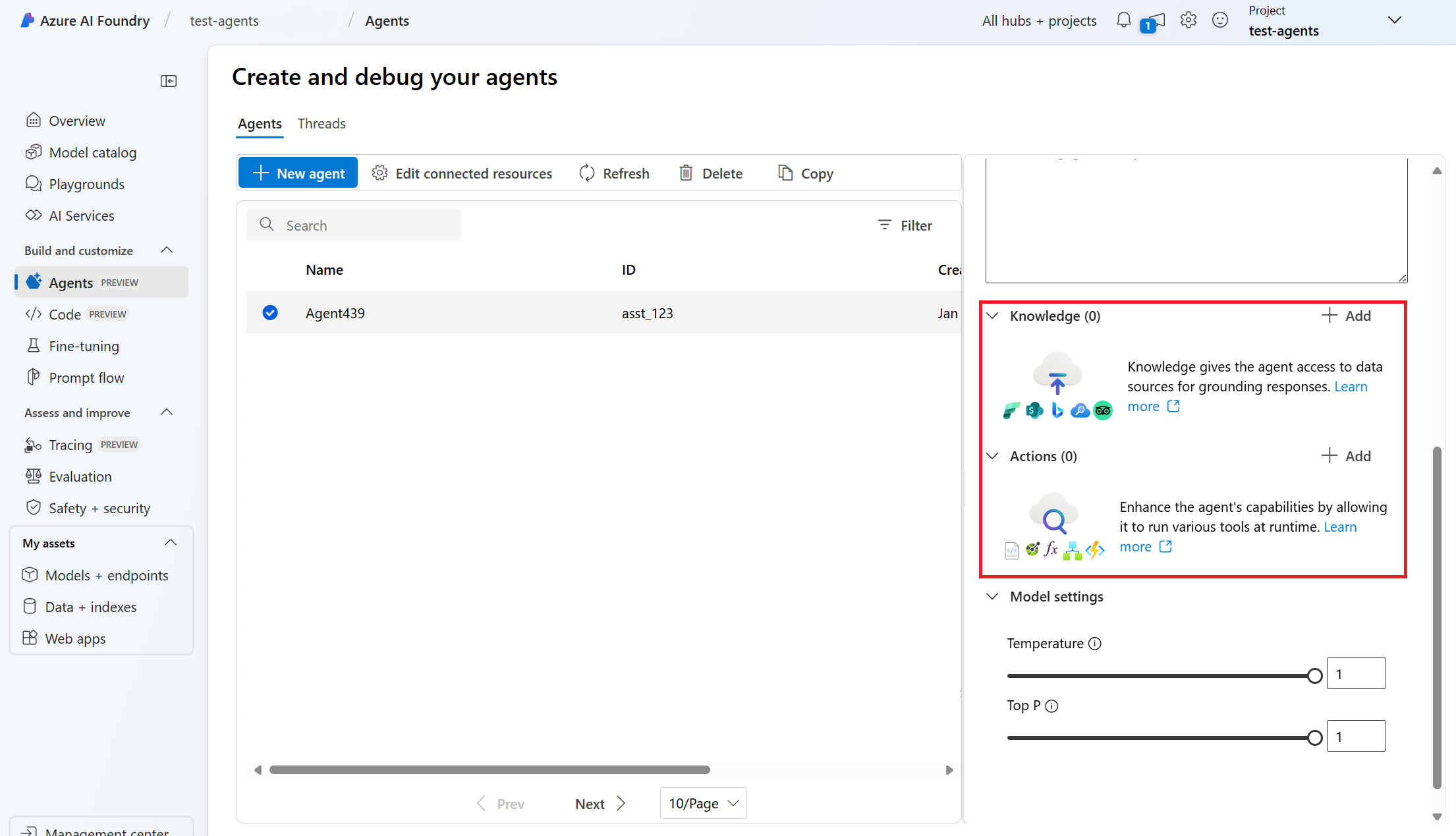The height and width of the screenshot is (836, 1456).
Task: Click the Temperature info icon
Action: coord(1095,644)
